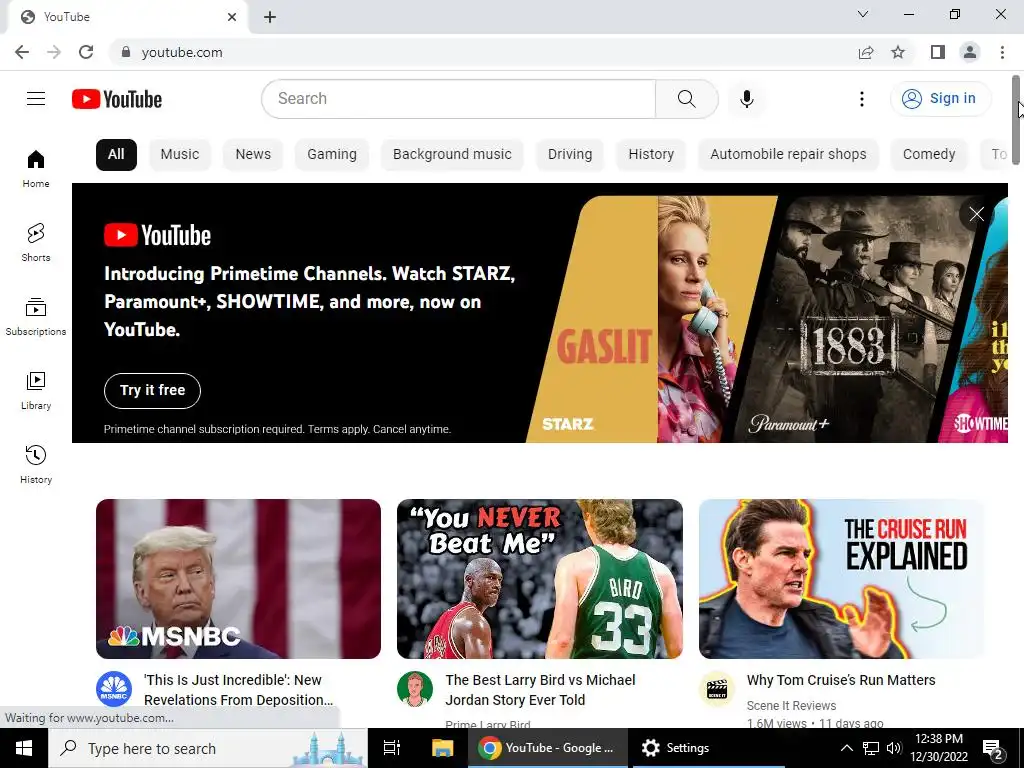Image resolution: width=1024 pixels, height=768 pixels.
Task: Dismiss the Primetime Channels banner
Action: (976, 214)
